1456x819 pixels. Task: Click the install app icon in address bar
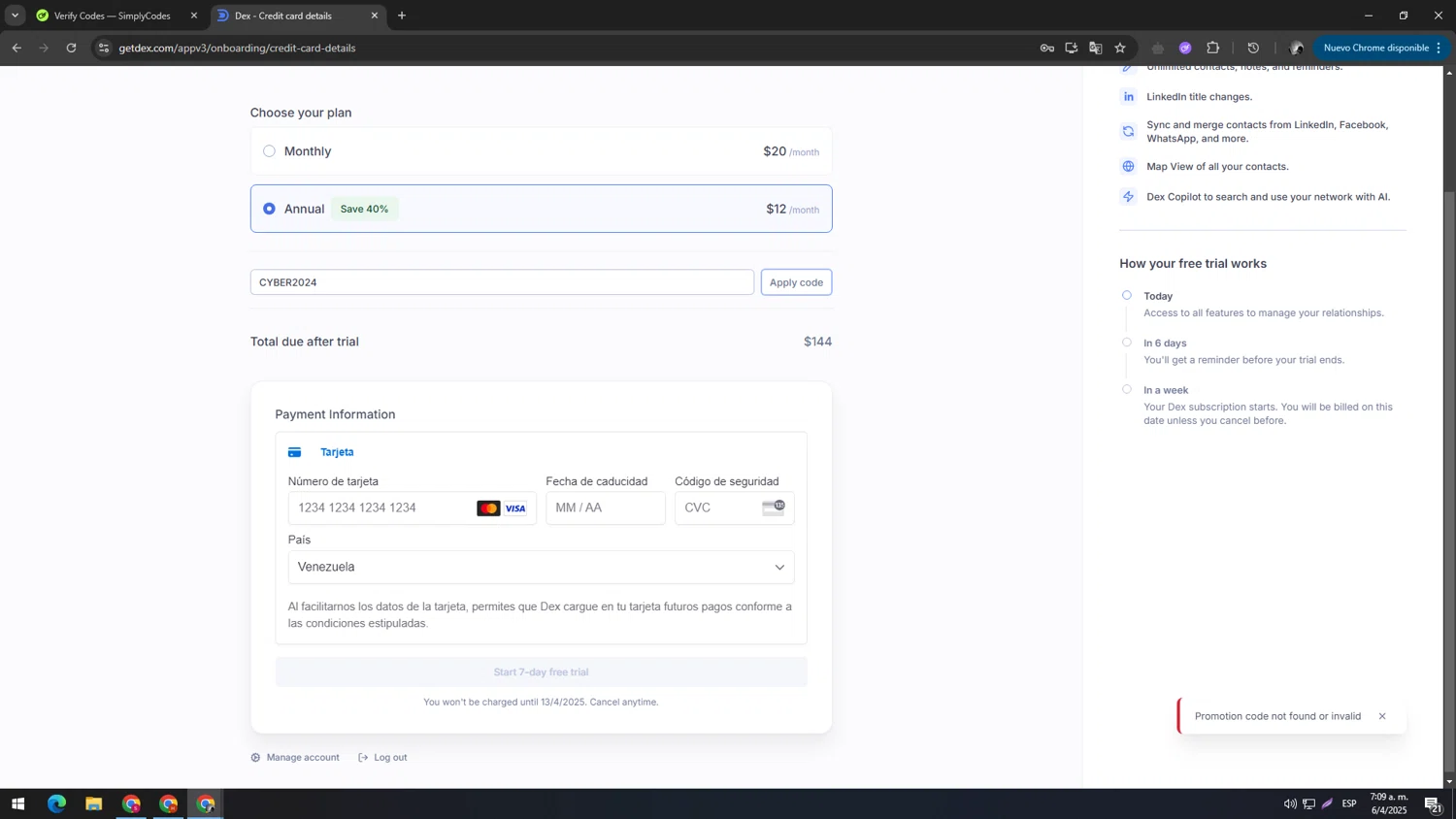pyautogui.click(x=1072, y=48)
